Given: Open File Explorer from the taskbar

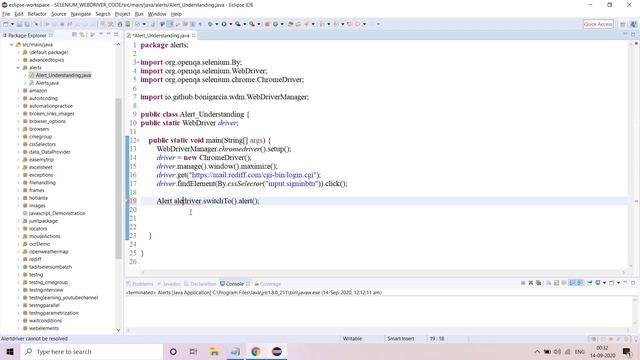Looking at the screenshot, I should [x=214, y=351].
